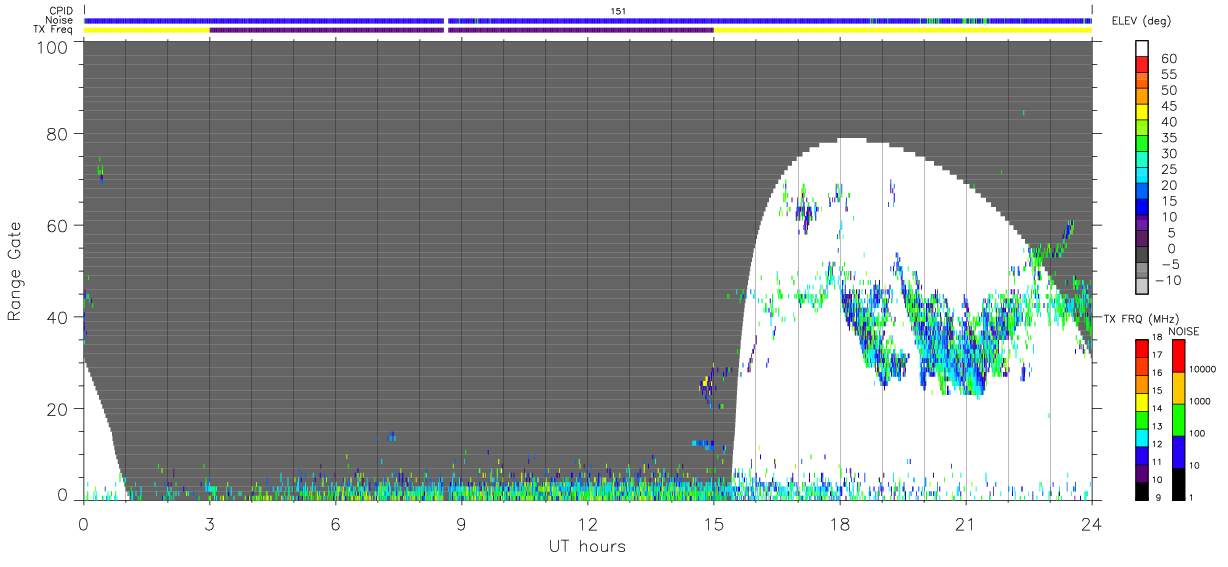Screen dimensions: 1228x567
Task: Click the green swatch in NOISE legend
Action: tap(1179, 420)
